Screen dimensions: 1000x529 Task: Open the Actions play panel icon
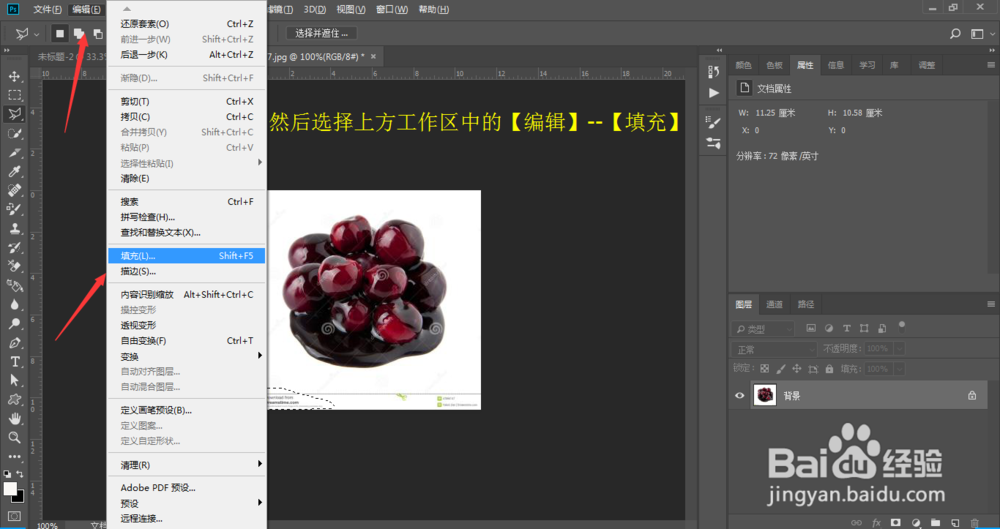pos(714,93)
